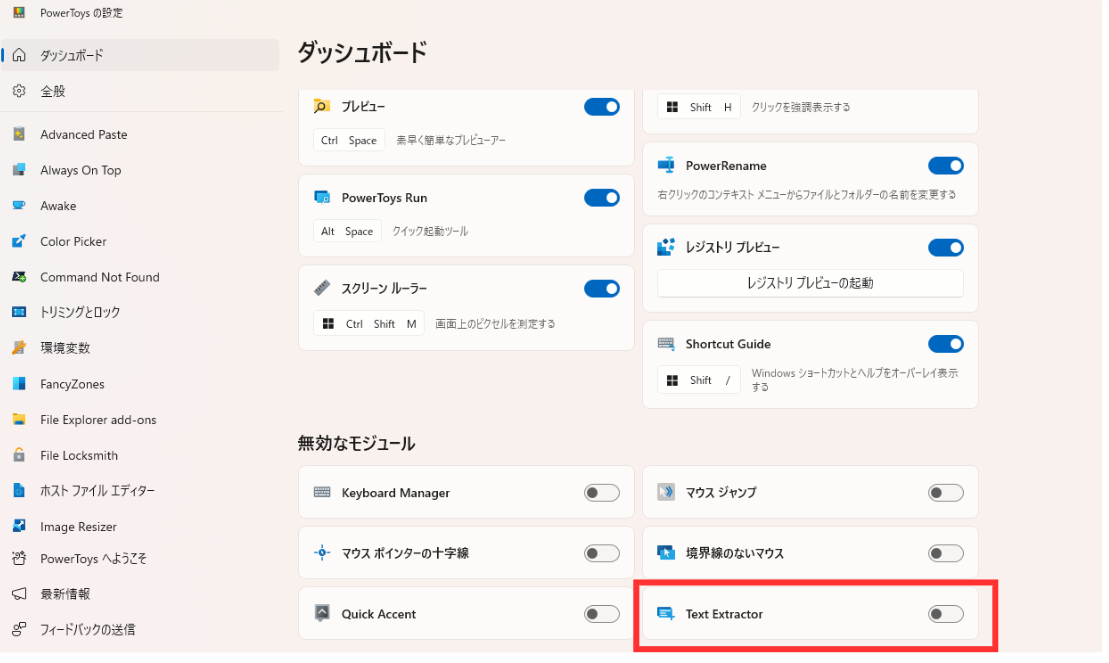Click the Win Shift H shortcut box
The height and width of the screenshot is (663, 1109).
point(699,107)
